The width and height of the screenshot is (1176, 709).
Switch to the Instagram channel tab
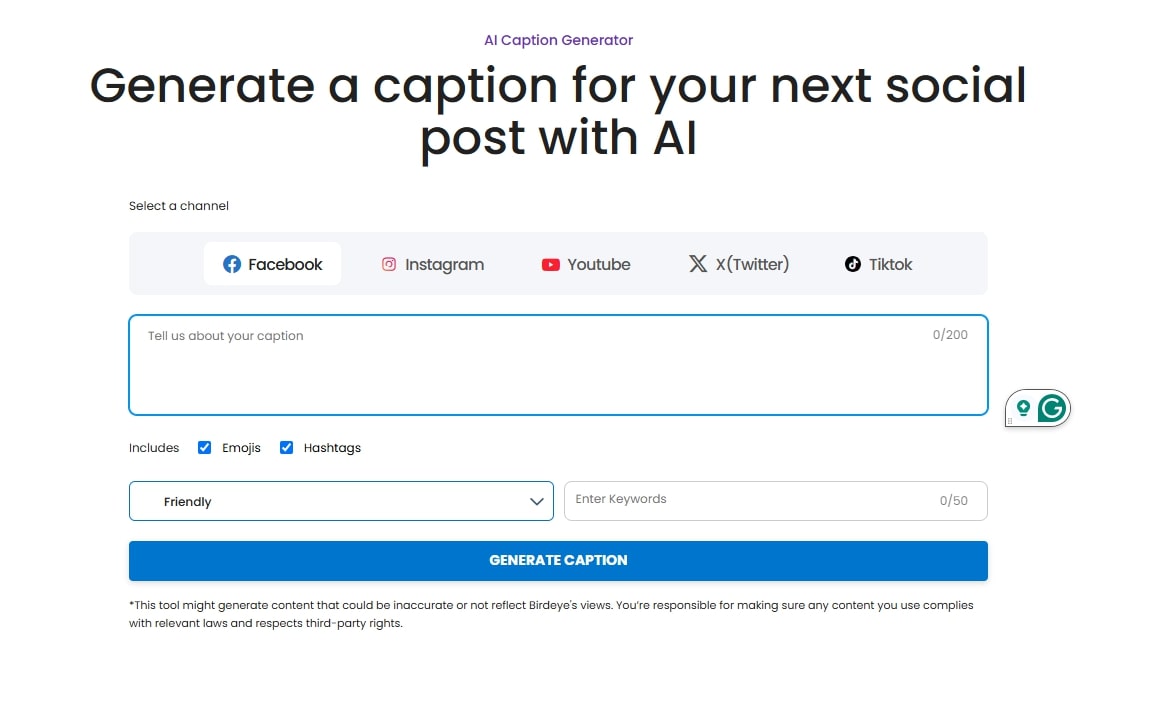coord(432,264)
